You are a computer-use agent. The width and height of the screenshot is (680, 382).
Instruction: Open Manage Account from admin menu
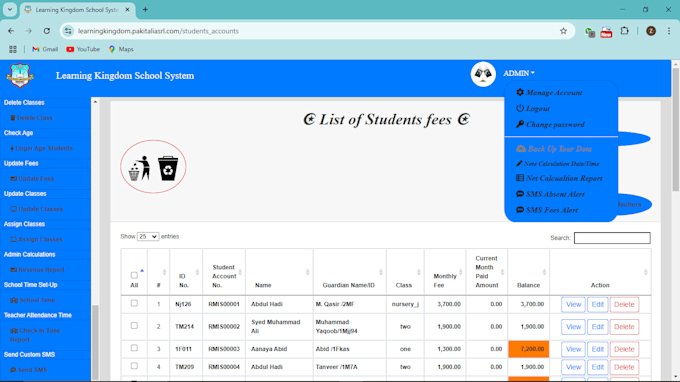click(x=554, y=93)
